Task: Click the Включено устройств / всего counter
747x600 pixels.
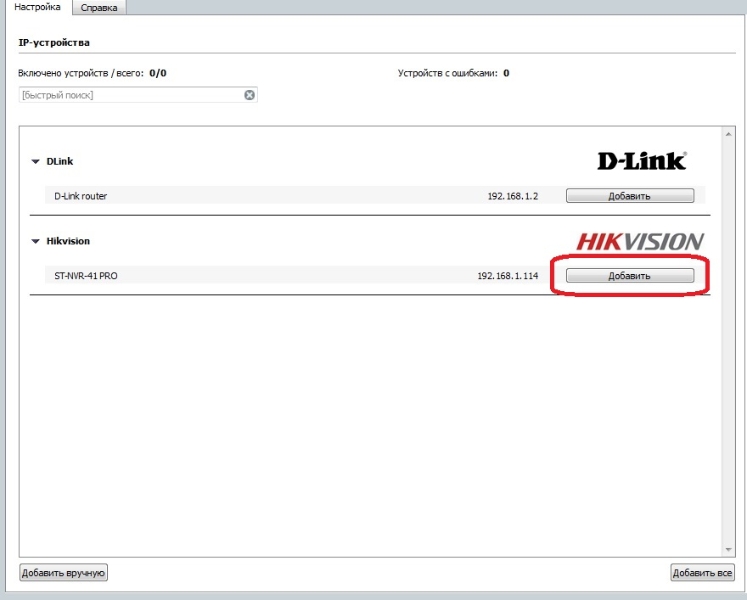Action: (x=92, y=73)
